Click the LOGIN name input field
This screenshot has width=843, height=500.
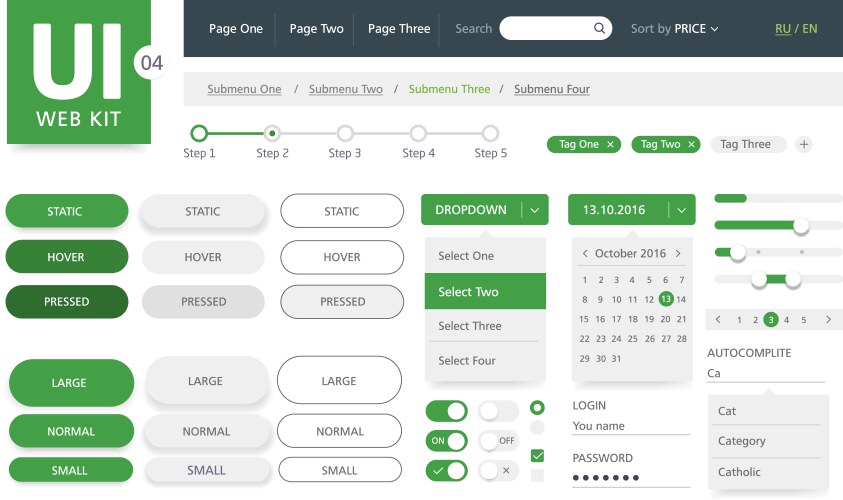[630, 426]
